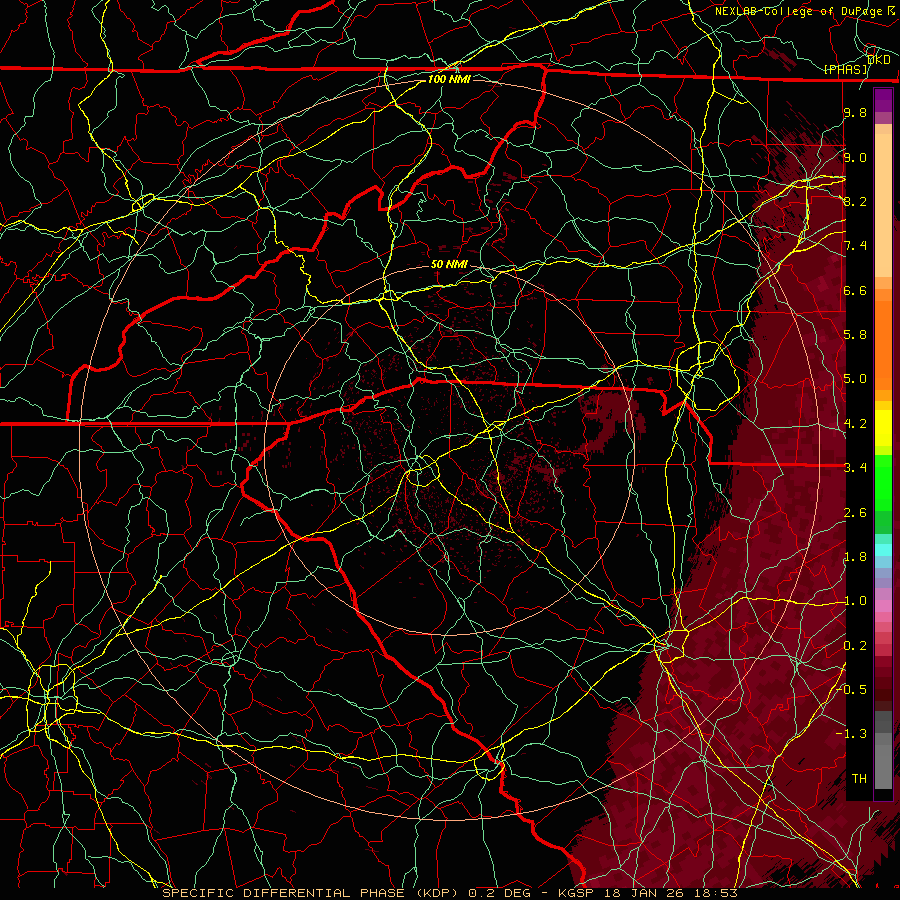Screen dimensions: 900x900
Task: Click the KGSP station identifier in the footer
Action: click(577, 893)
